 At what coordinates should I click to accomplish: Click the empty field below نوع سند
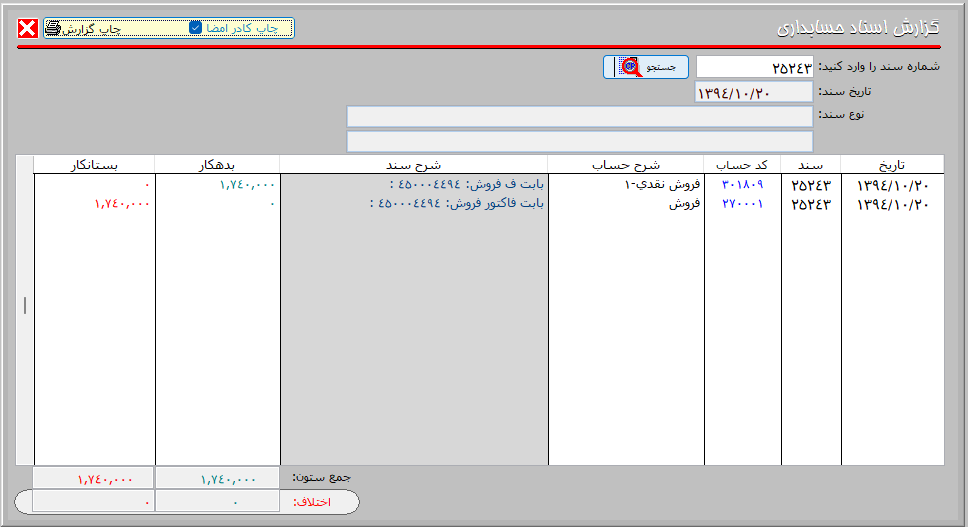pos(579,141)
